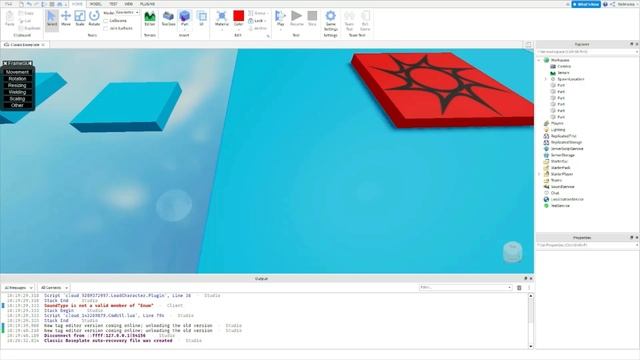Select SpawnLocation in Explorer

click(571, 79)
